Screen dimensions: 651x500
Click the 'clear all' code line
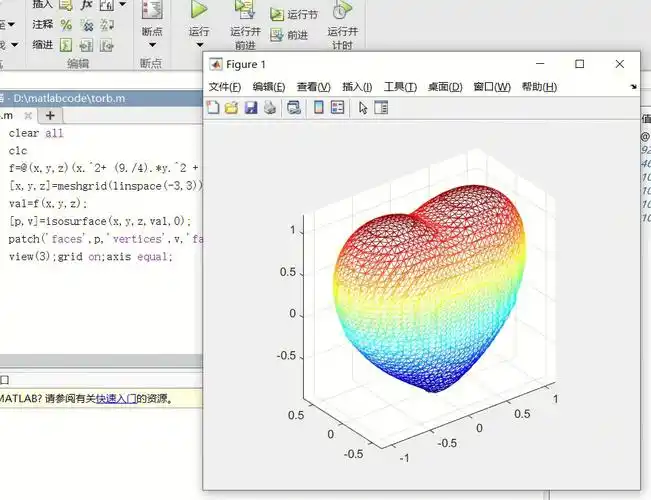pyautogui.click(x=36, y=133)
